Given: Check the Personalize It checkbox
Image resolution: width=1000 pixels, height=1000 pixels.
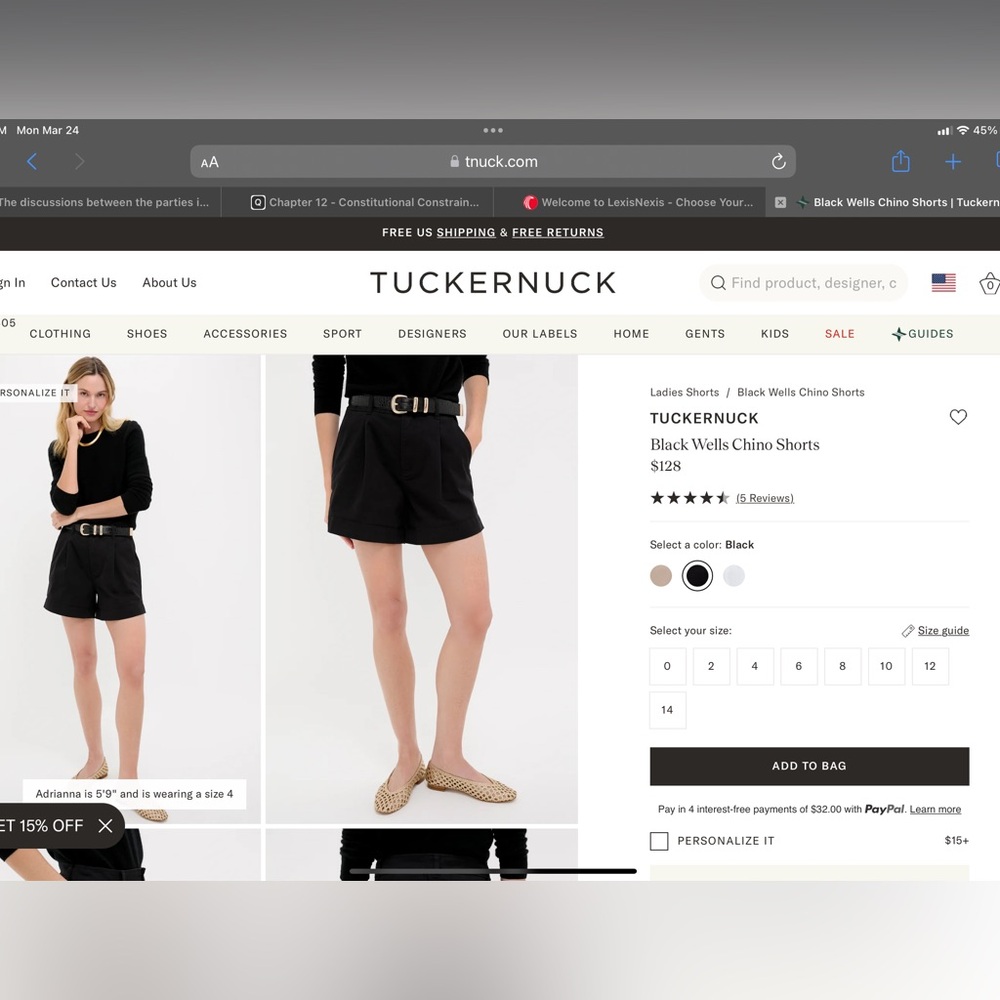Looking at the screenshot, I should (x=659, y=841).
